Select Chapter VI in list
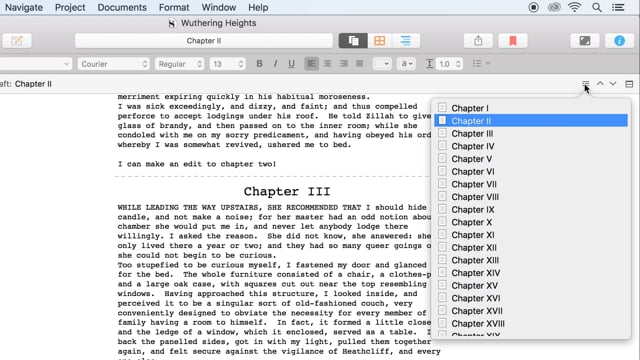Screen dimensions: 640x360 click(531, 171)
